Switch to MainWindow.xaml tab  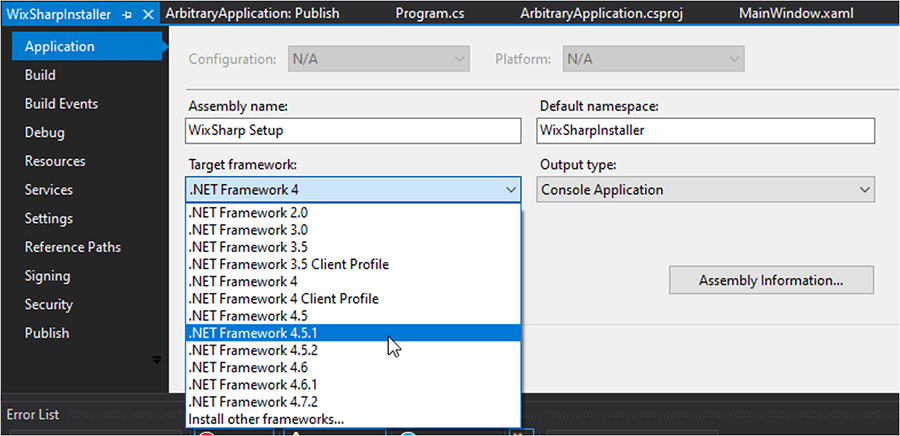[796, 13]
